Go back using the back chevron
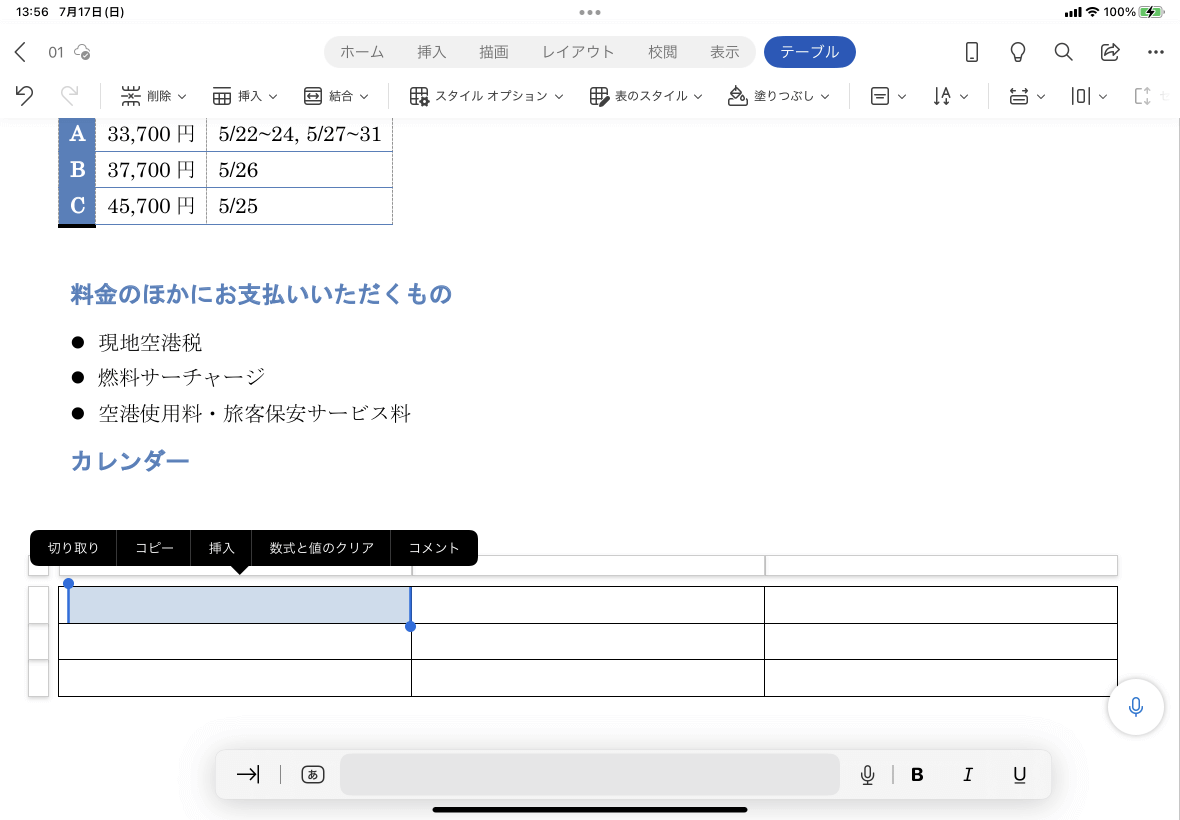The image size is (1180, 820). 20,52
